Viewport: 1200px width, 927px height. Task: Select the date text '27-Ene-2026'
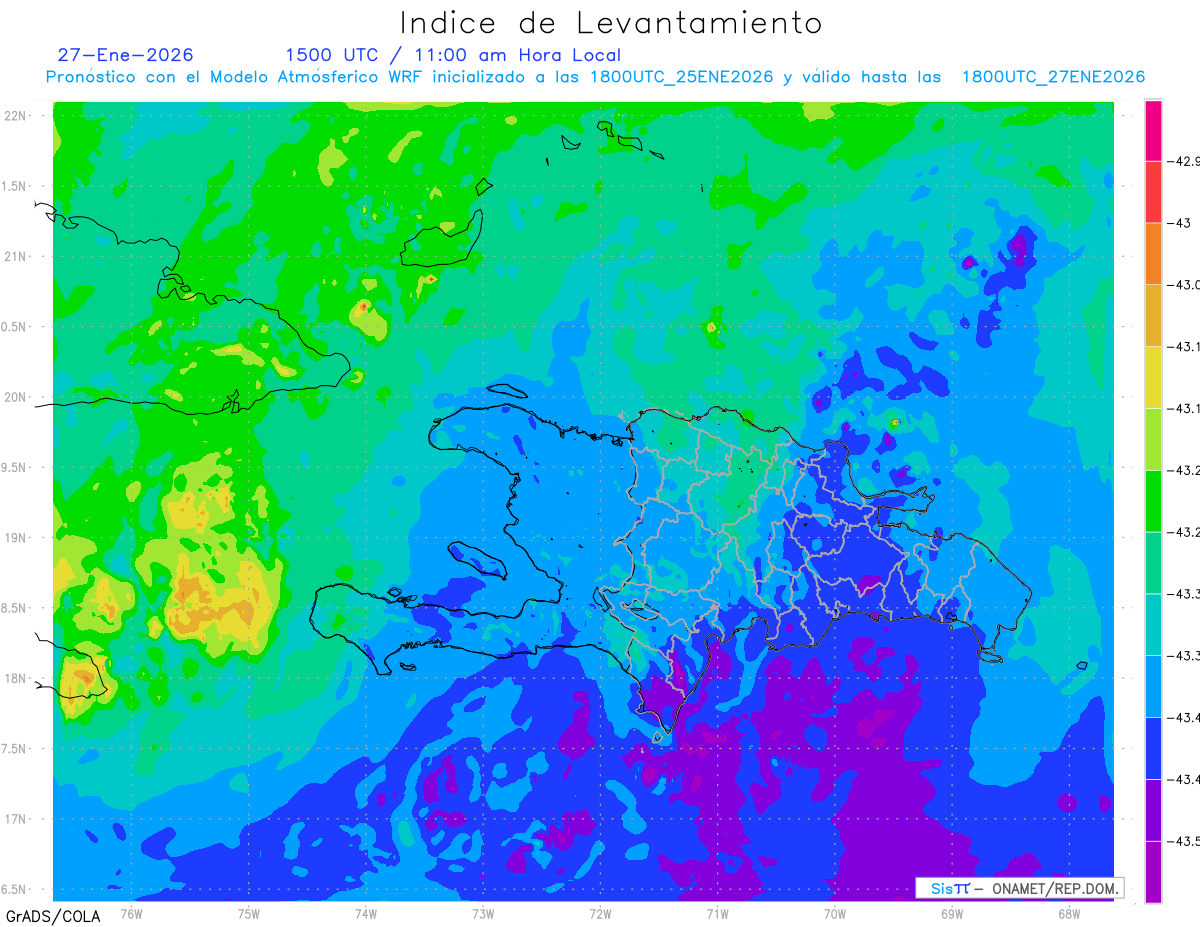(x=125, y=55)
